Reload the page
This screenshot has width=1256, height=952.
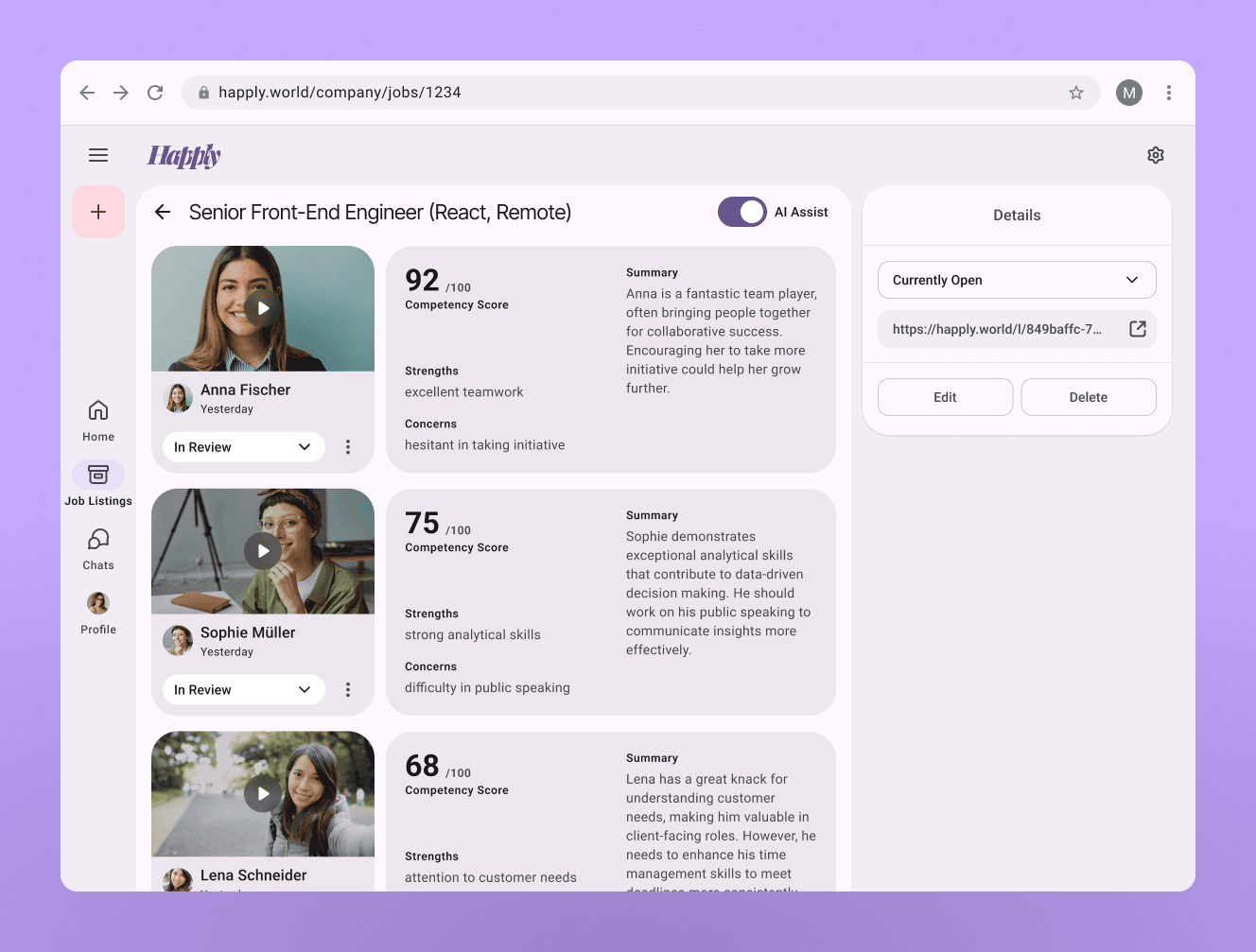155,93
